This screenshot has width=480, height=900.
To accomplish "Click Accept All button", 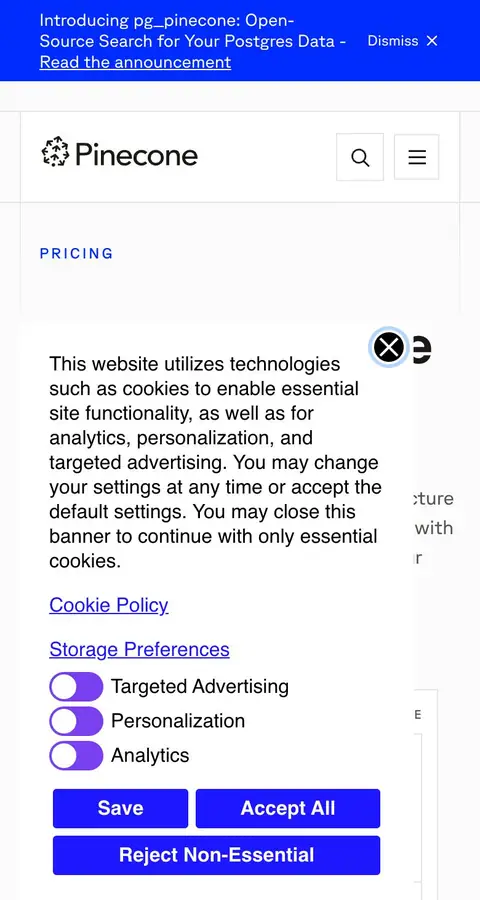I will [288, 808].
